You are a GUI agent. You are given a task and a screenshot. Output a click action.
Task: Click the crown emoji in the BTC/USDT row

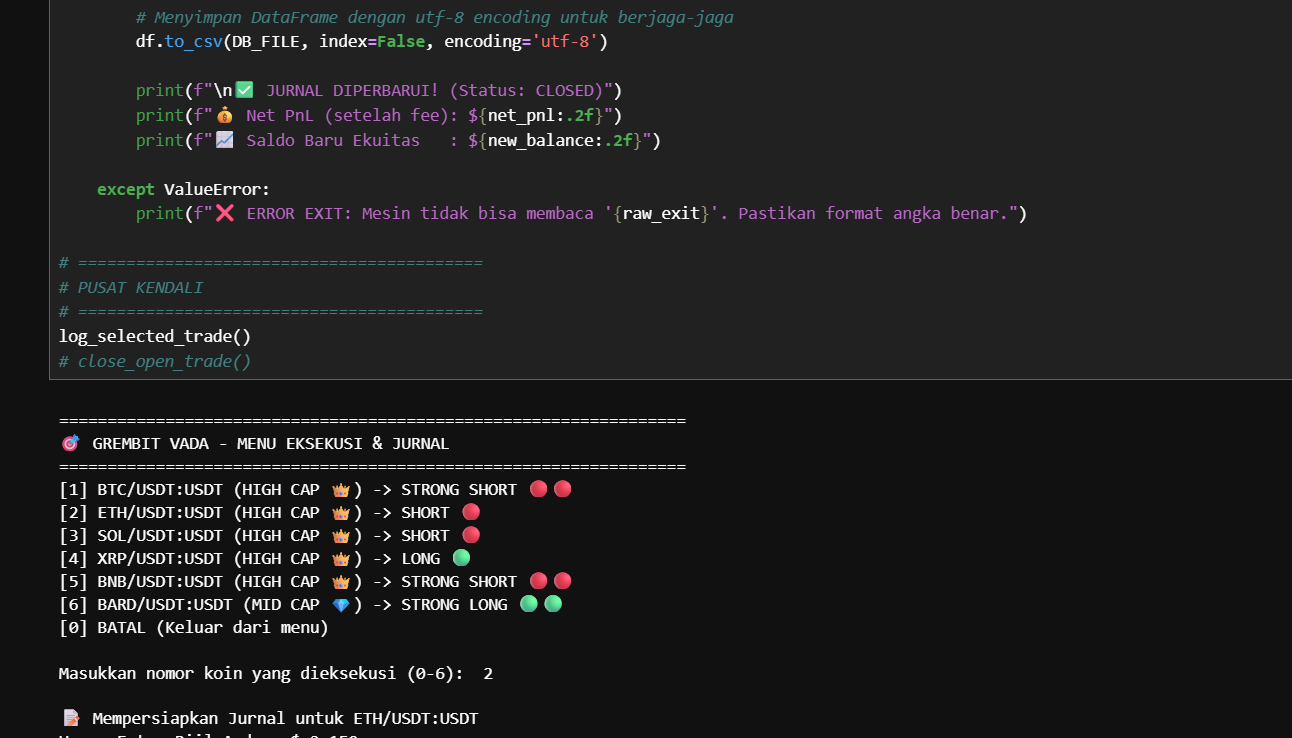340,490
